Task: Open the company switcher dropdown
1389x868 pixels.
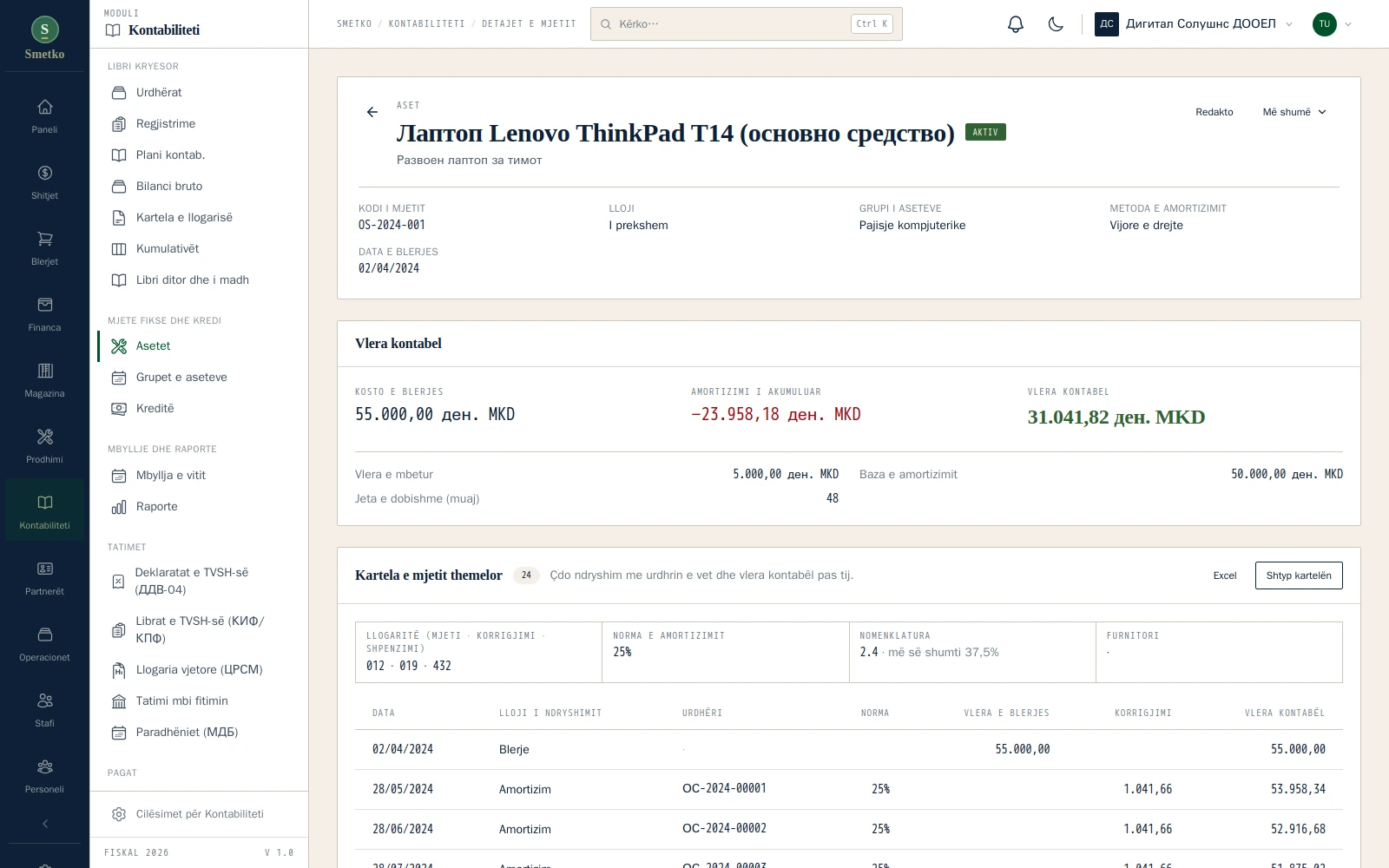Action: point(1195,24)
